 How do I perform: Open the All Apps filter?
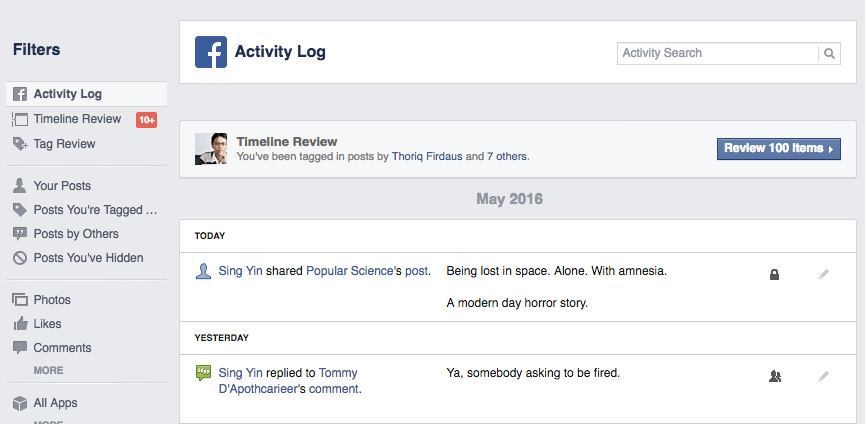pyautogui.click(x=55, y=403)
